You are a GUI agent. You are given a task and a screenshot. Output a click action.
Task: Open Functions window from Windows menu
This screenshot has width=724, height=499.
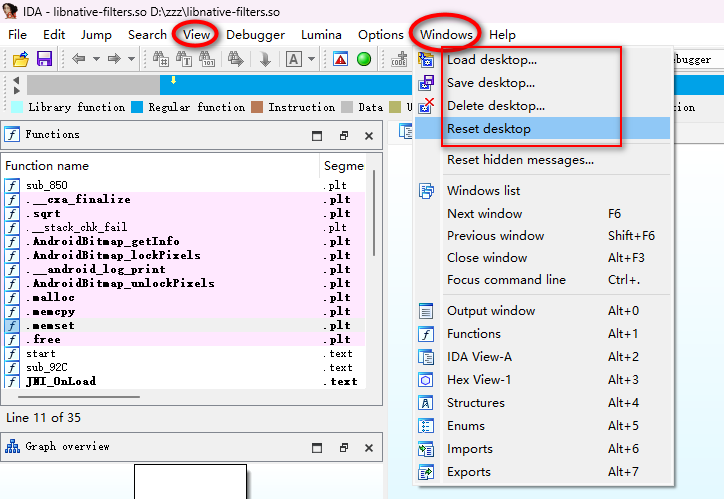point(542,334)
